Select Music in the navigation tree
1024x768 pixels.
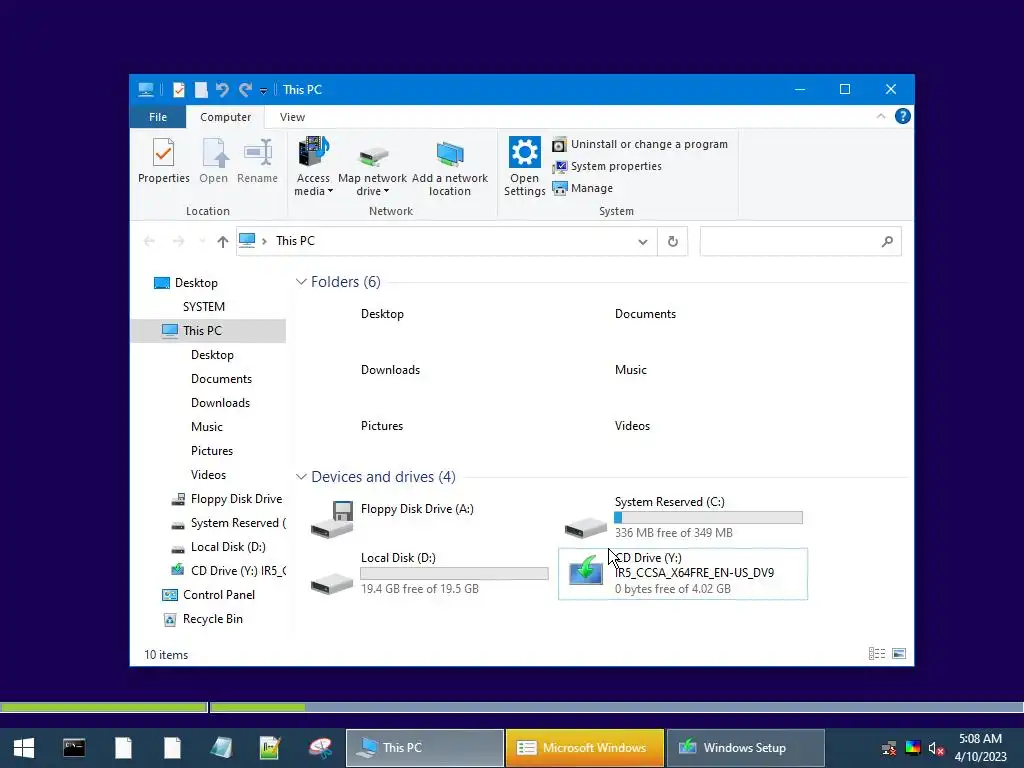(206, 427)
